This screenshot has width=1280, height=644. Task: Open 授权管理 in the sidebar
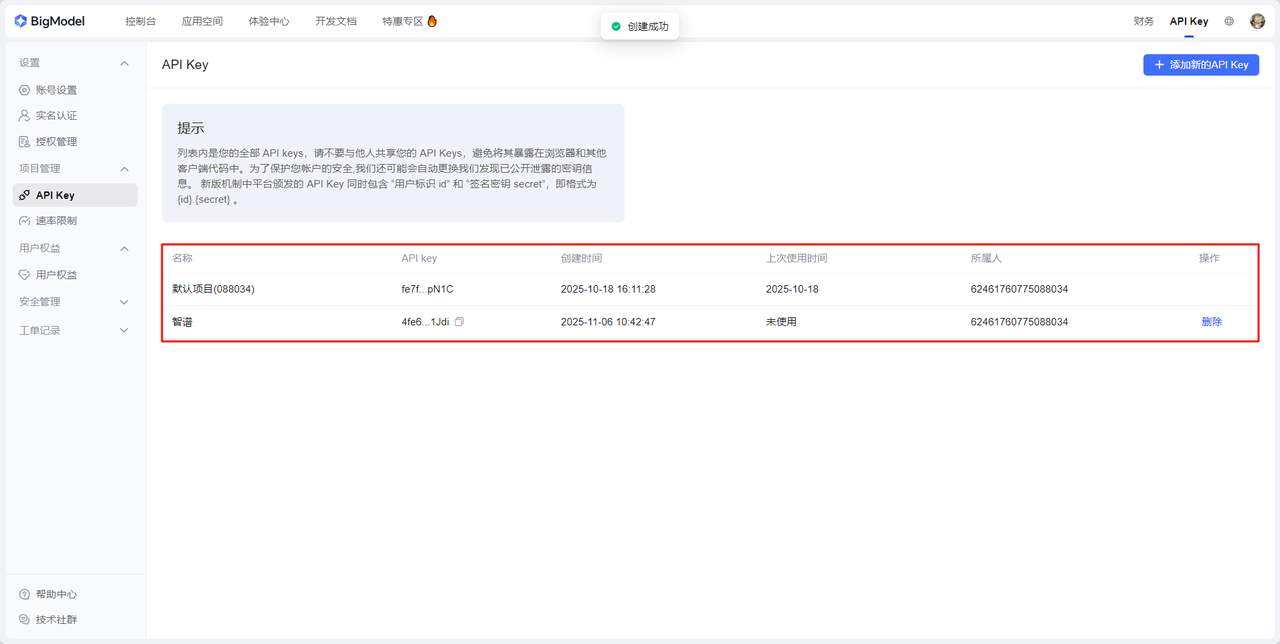[x=56, y=142]
